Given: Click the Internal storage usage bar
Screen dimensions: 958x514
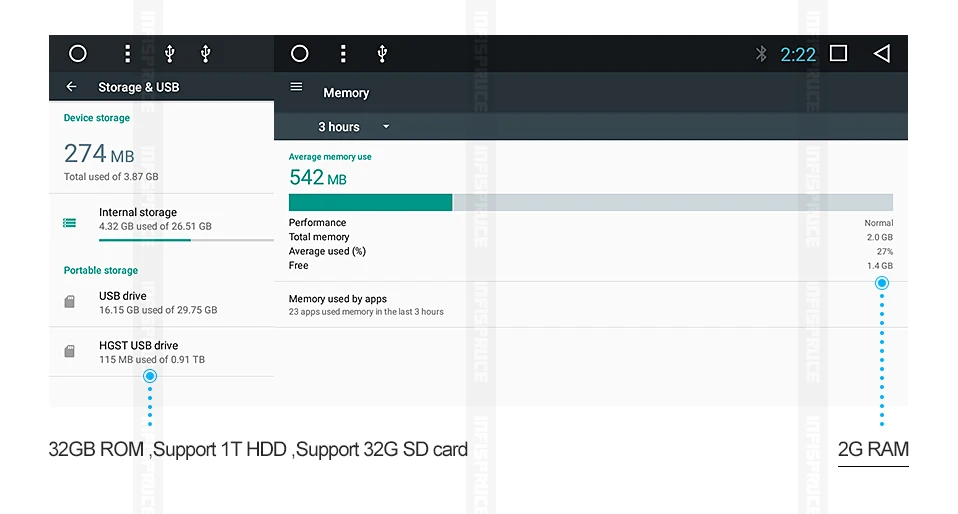Looking at the screenshot, I should [186, 240].
